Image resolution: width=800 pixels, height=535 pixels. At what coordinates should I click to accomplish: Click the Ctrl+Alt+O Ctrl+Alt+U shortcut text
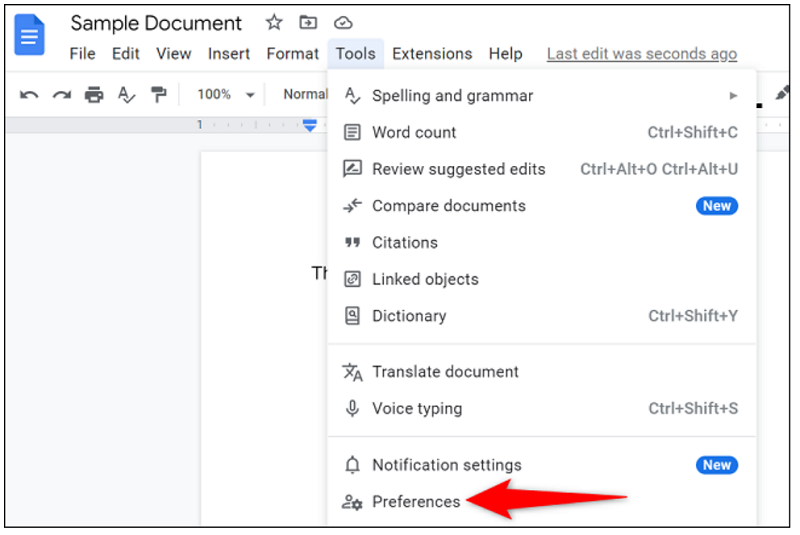click(x=659, y=169)
